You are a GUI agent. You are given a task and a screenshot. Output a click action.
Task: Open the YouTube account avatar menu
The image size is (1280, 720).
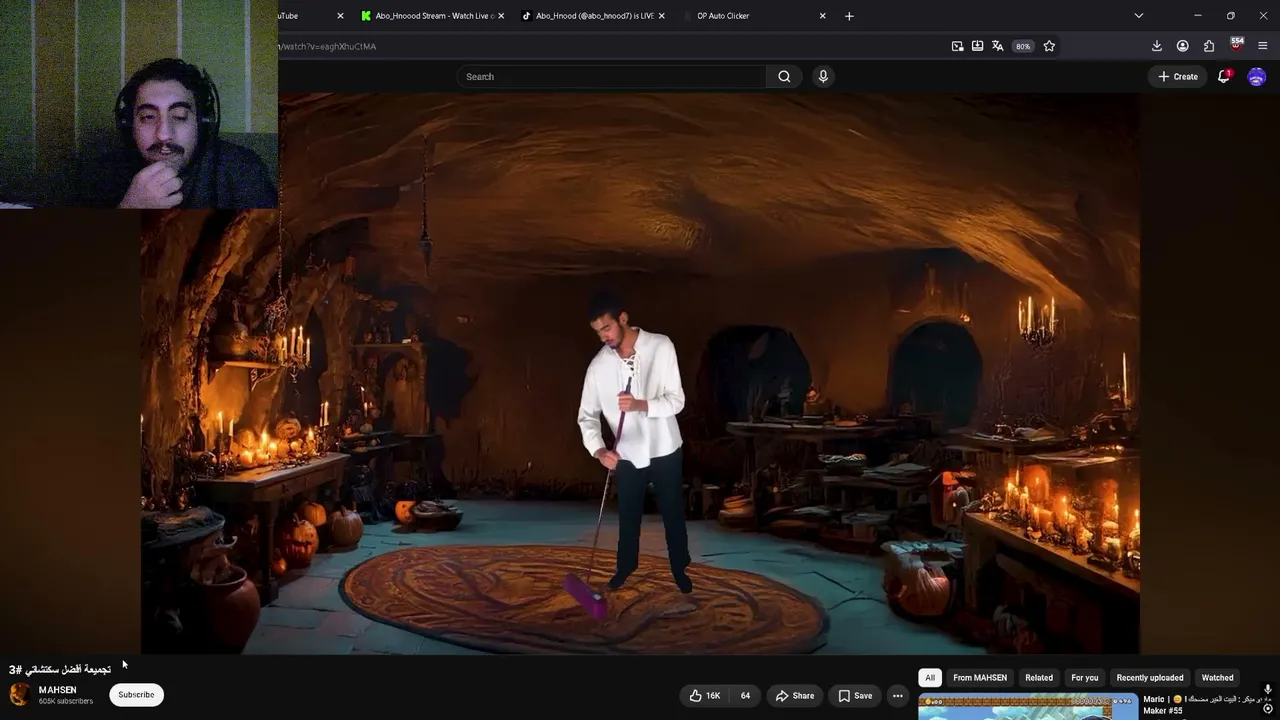point(1257,77)
